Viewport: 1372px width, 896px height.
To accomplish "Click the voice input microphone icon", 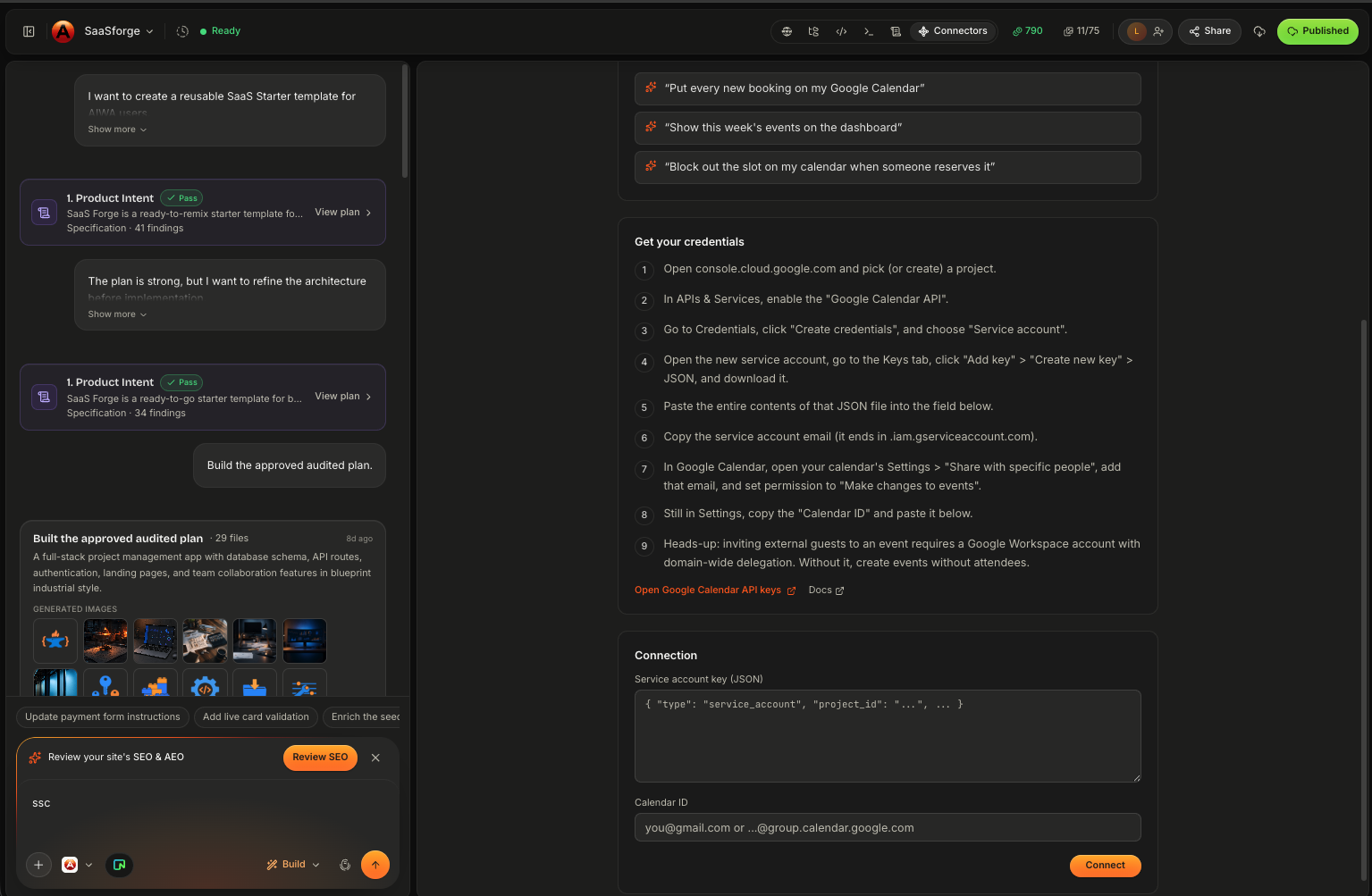I will [x=345, y=865].
